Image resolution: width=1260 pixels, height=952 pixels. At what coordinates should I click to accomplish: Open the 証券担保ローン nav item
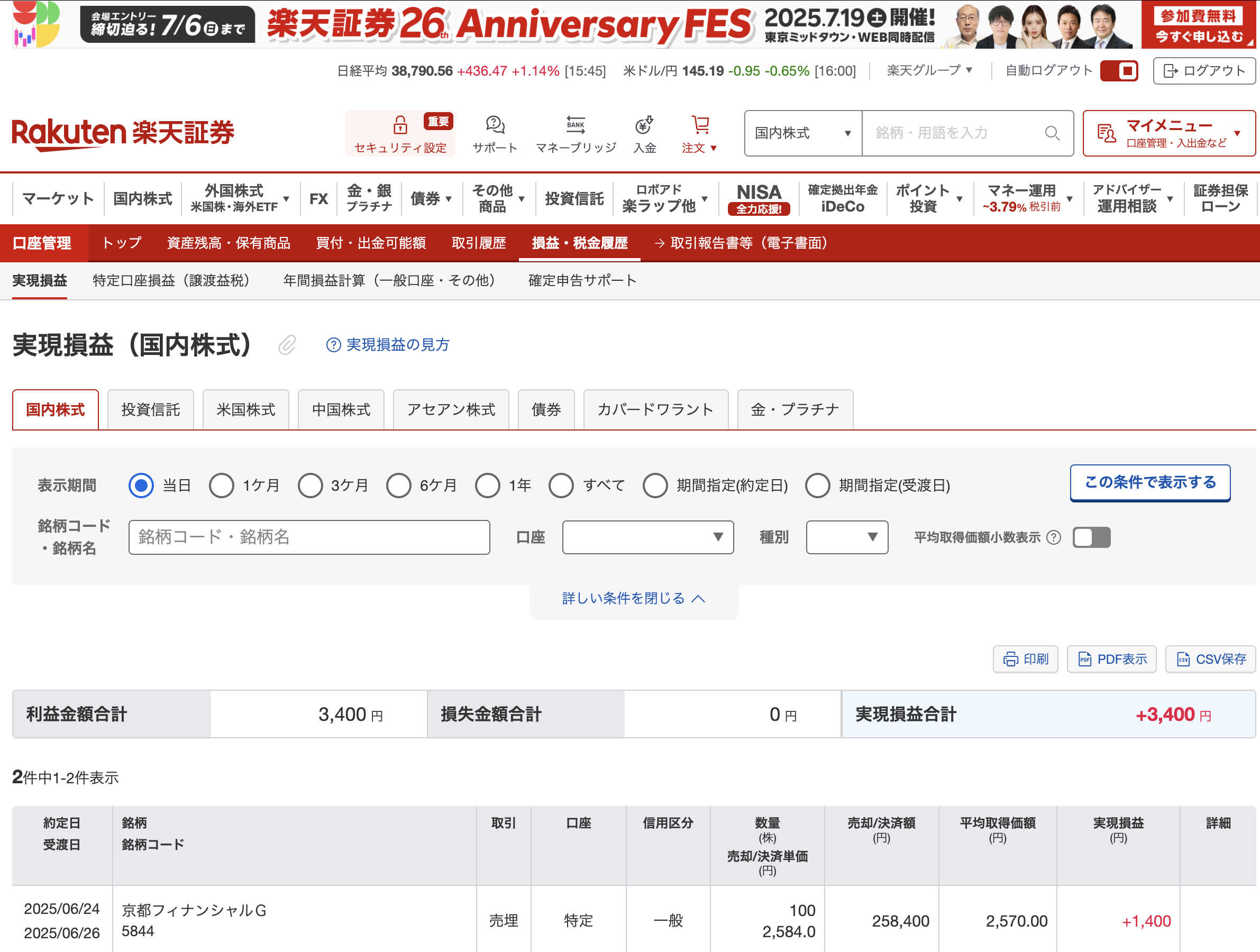coord(1220,199)
